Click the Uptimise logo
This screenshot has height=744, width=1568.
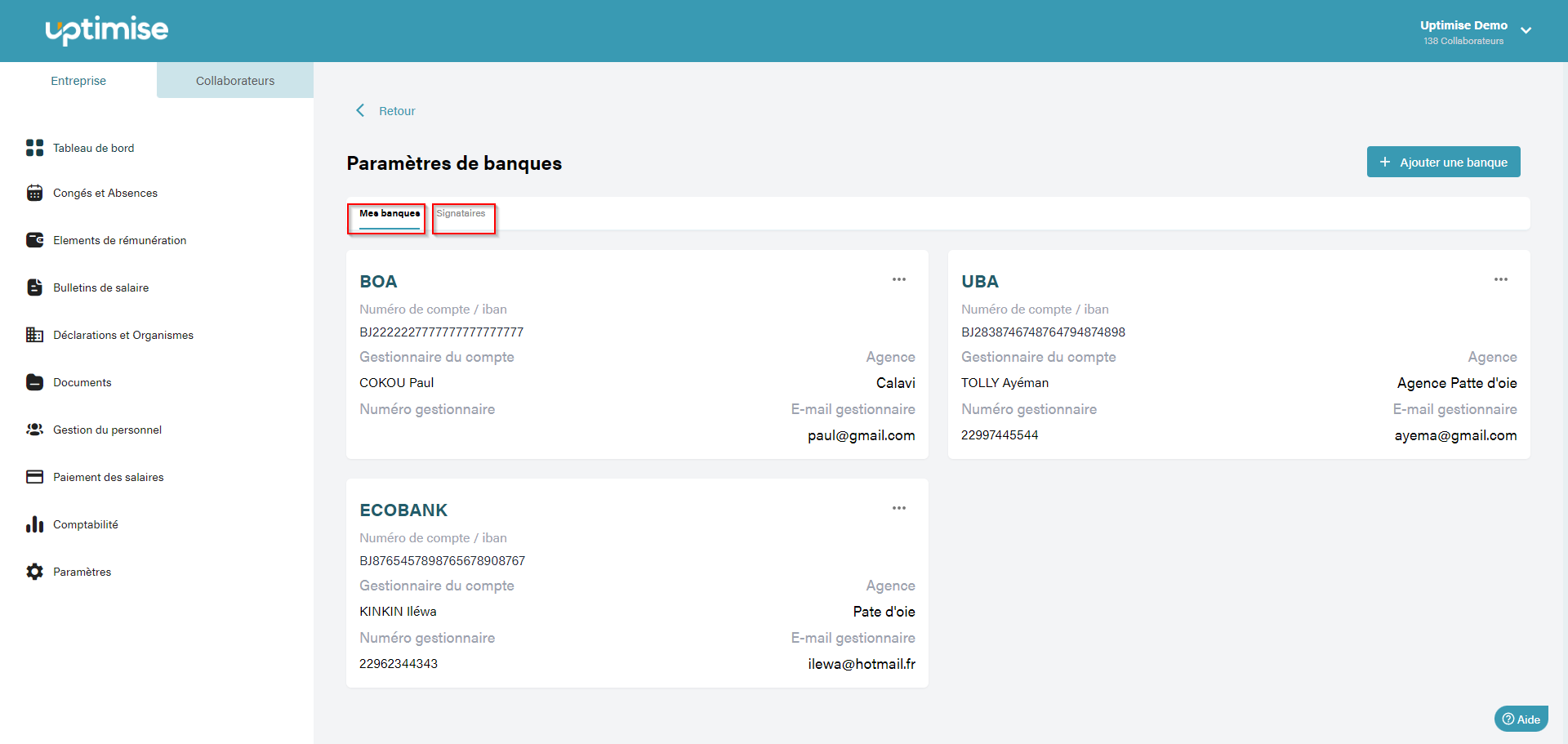coord(107,30)
